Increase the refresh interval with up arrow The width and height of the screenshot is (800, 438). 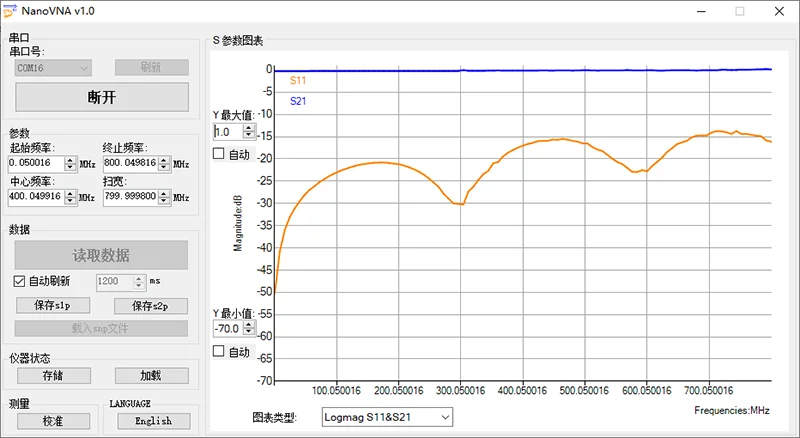[139, 279]
